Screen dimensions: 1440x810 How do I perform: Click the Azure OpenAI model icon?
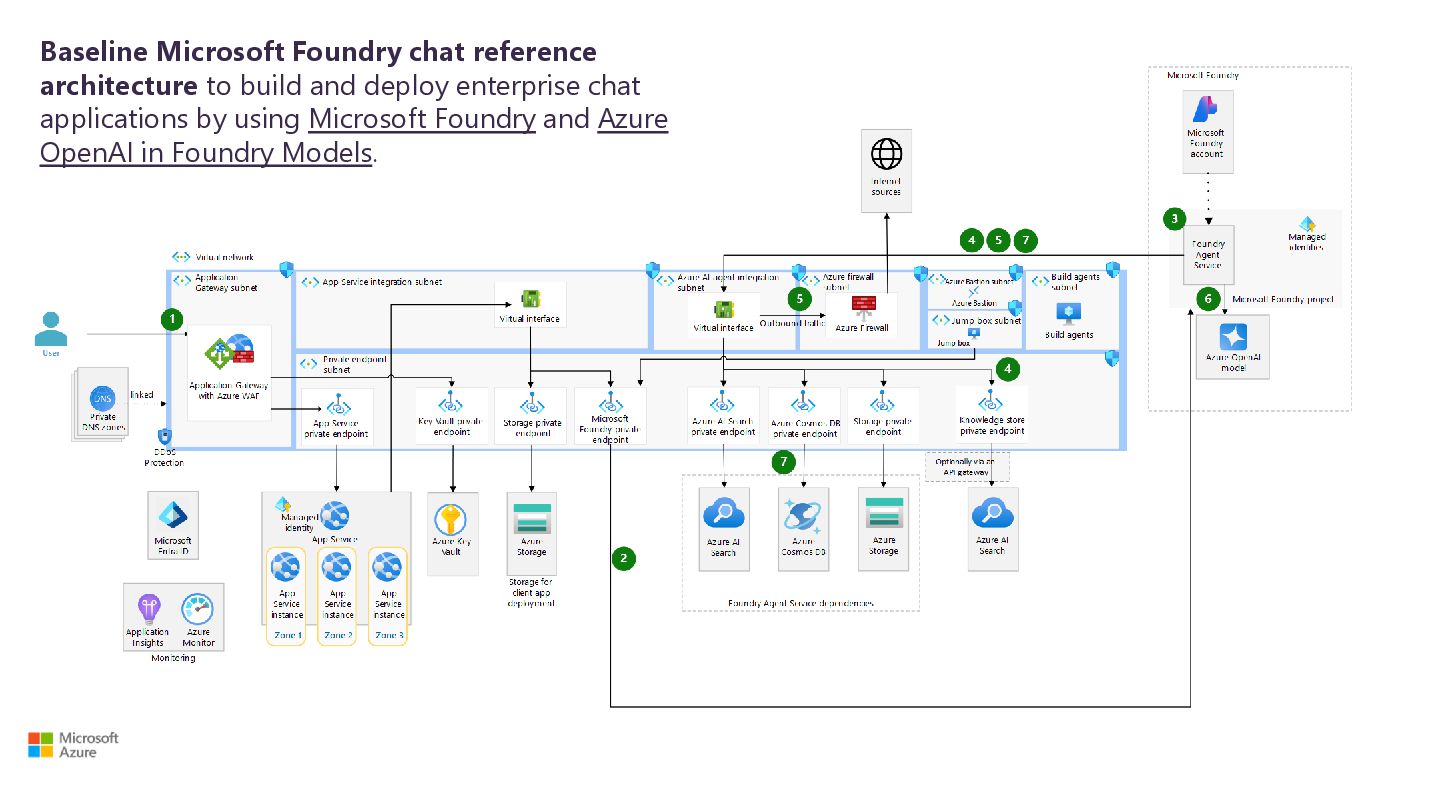tap(1232, 336)
